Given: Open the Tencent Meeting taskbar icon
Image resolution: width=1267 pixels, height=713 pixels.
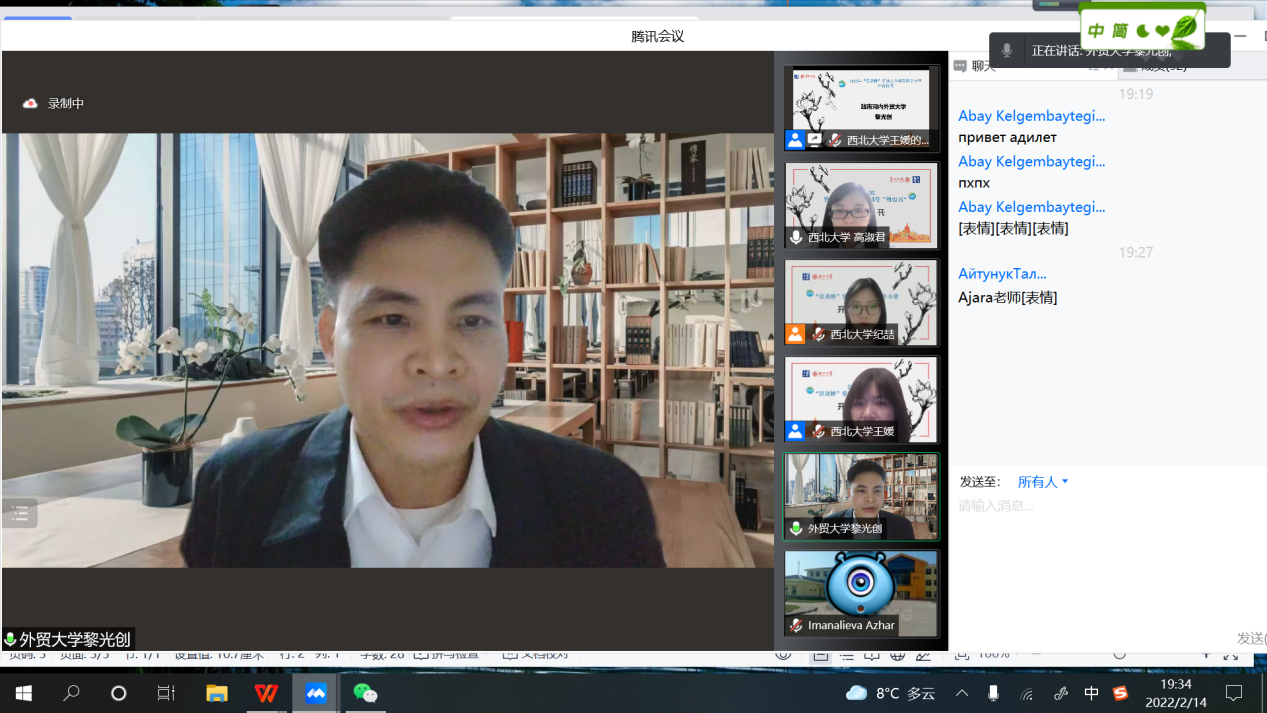Looking at the screenshot, I should tap(316, 693).
